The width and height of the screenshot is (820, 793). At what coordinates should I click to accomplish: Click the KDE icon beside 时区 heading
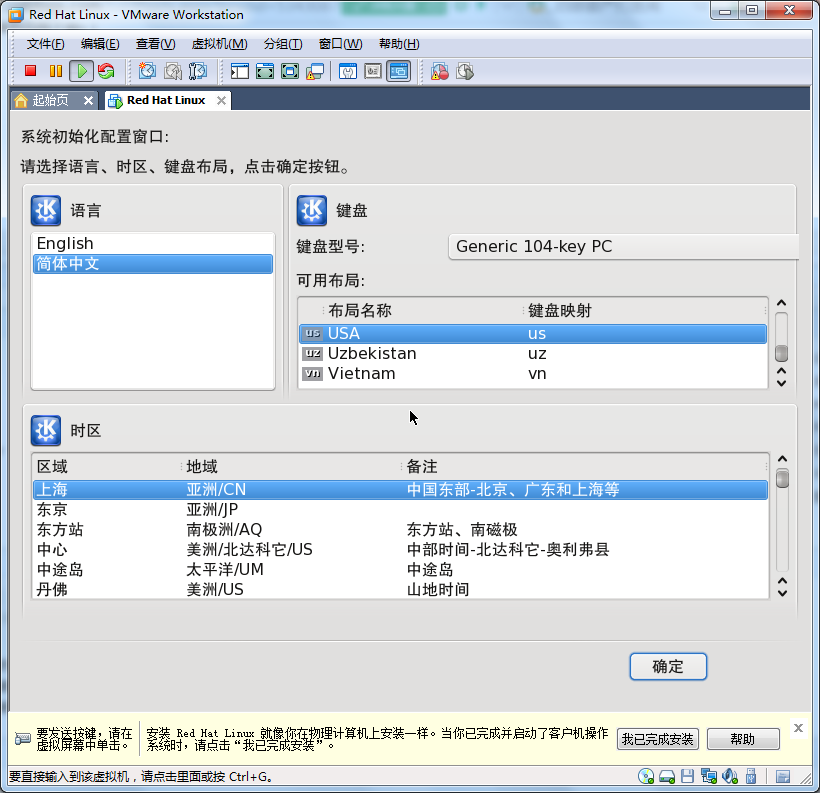[46, 431]
